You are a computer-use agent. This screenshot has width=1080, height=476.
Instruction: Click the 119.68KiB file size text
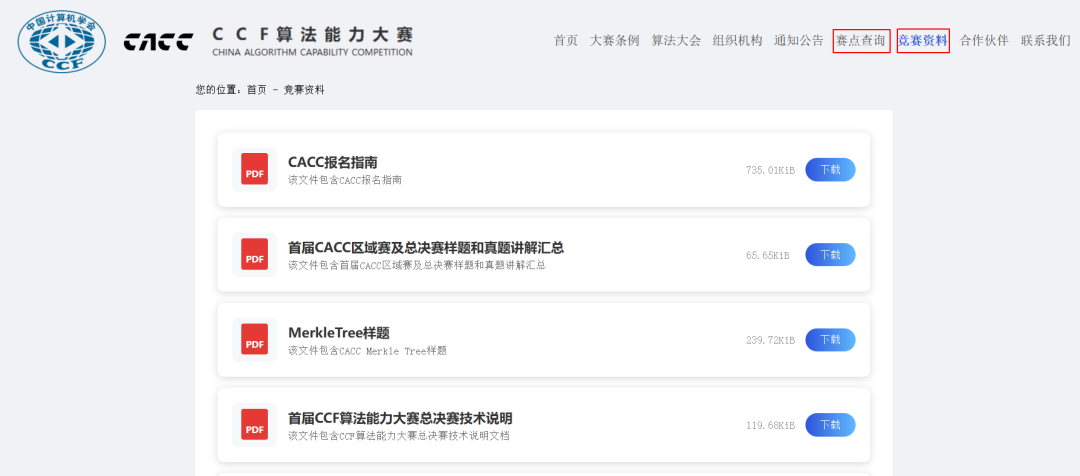[x=770, y=426]
